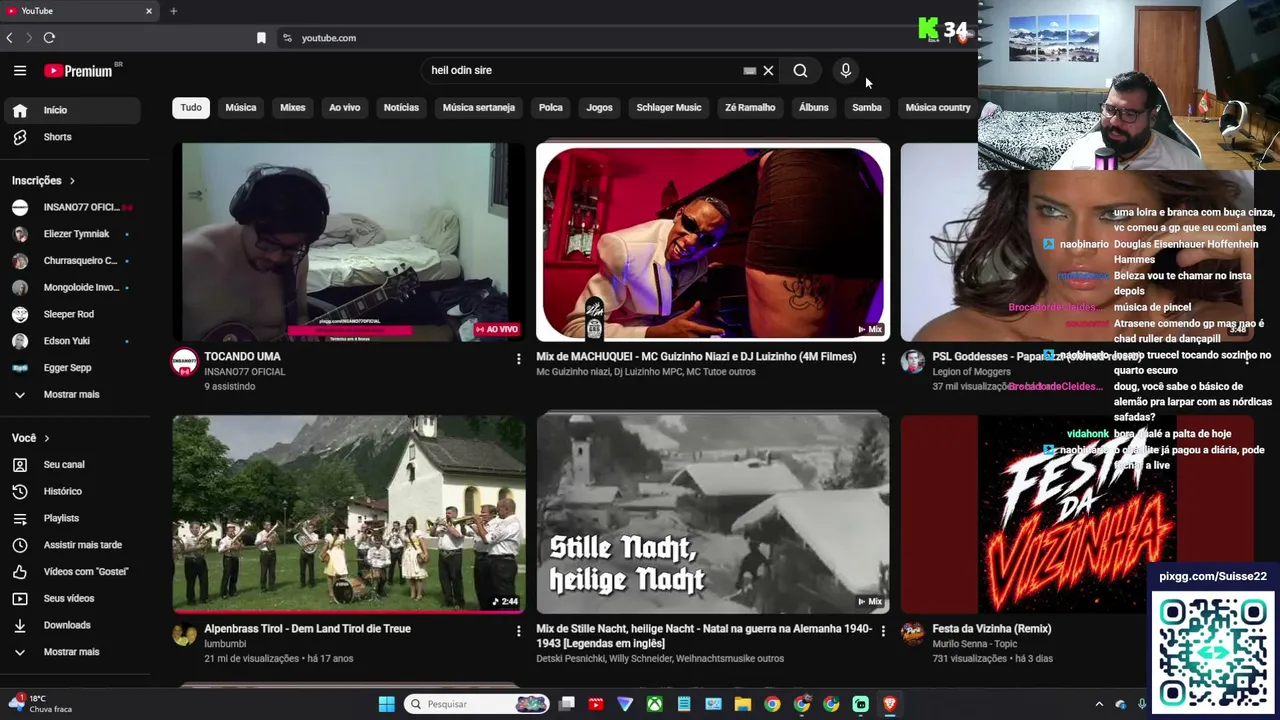The width and height of the screenshot is (1280, 720).
Task: Select the Música sertaneja chip
Action: (x=479, y=108)
